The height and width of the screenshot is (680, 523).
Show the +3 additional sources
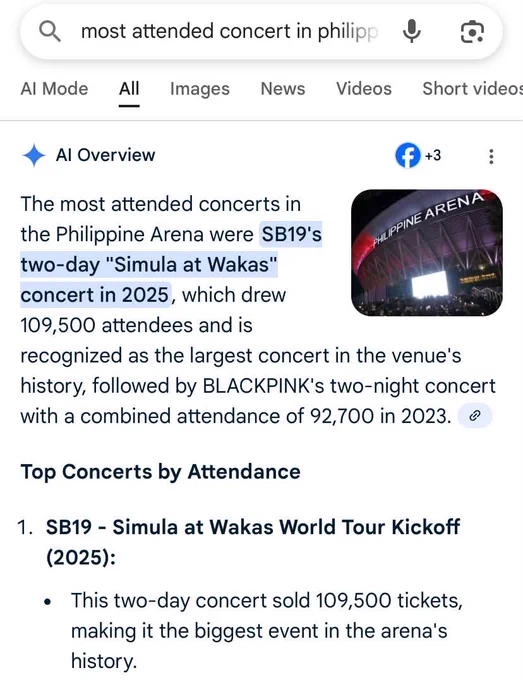433,155
